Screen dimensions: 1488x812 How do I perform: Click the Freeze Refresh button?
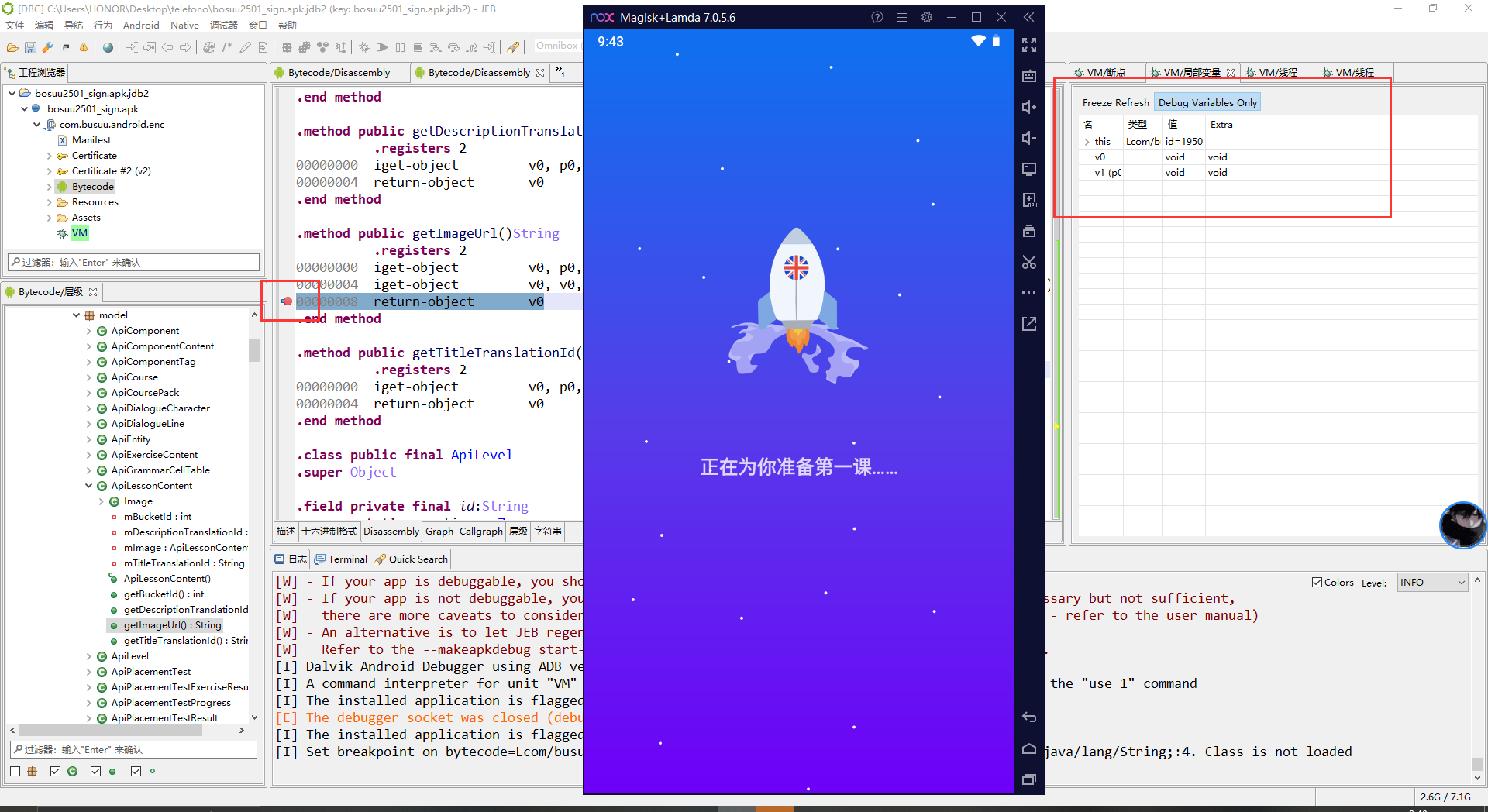tap(1115, 102)
